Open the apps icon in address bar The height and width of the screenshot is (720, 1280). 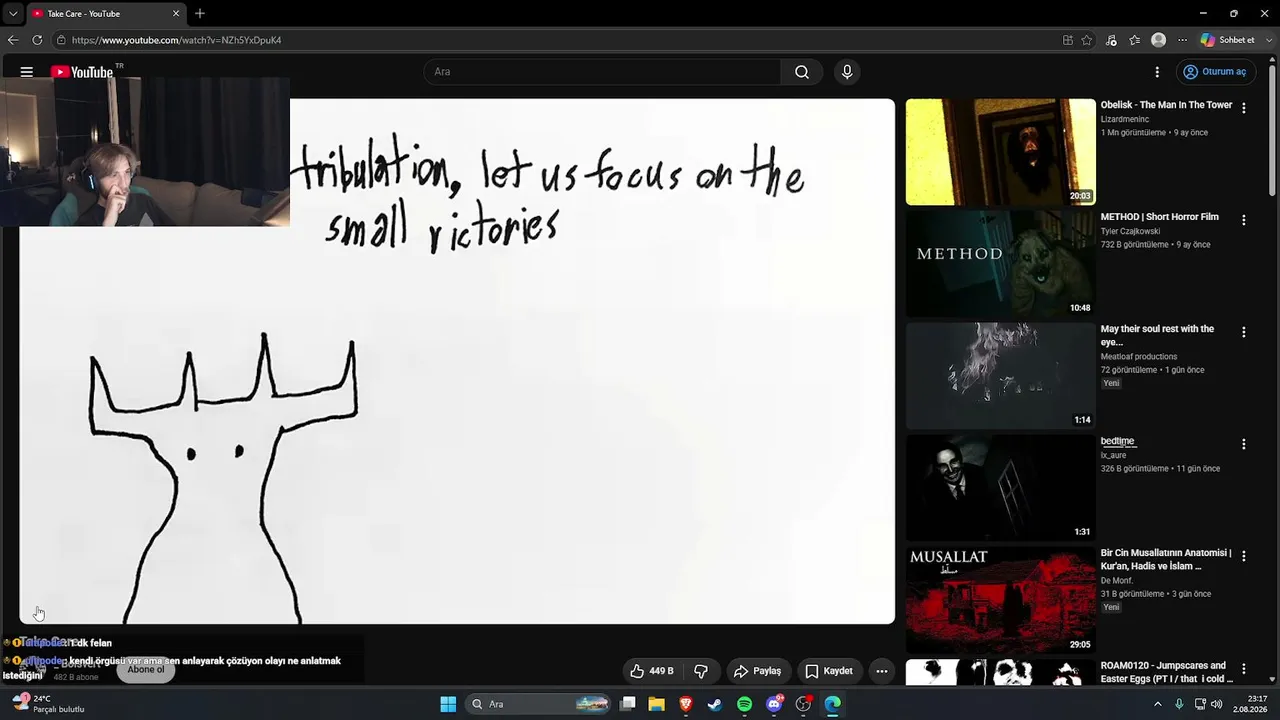click(x=1068, y=40)
